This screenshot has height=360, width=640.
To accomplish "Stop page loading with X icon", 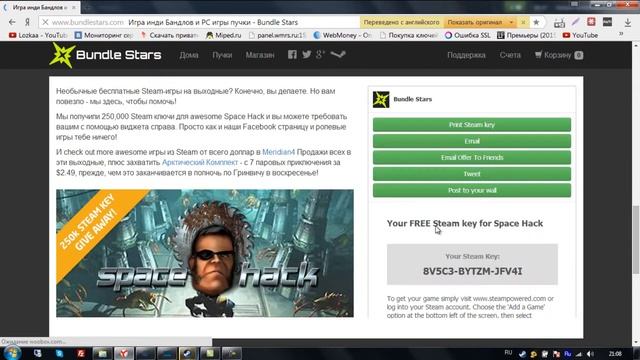I will [x=45, y=22].
